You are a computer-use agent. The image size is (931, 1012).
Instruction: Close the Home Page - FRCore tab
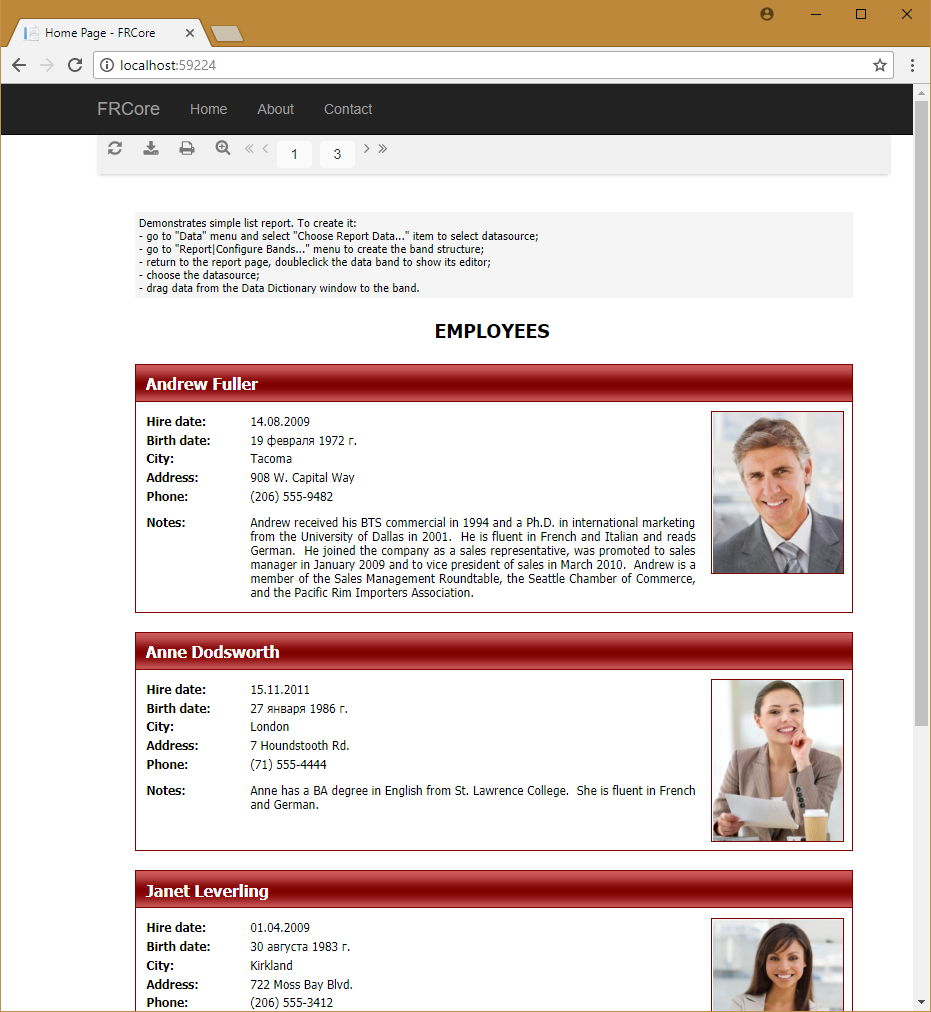coord(190,33)
